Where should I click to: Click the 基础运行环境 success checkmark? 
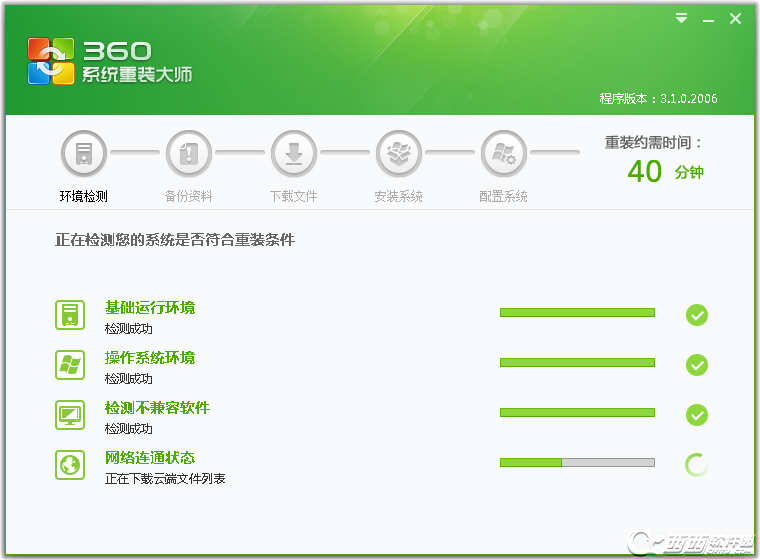click(697, 315)
